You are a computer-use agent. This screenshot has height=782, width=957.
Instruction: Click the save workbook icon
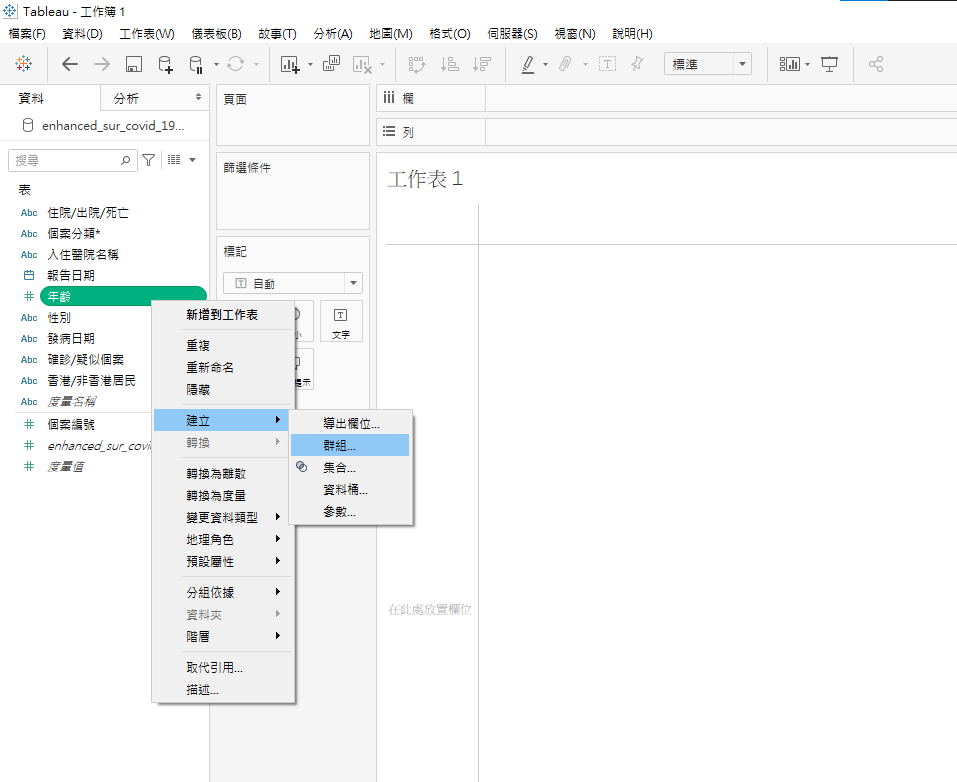(x=133, y=64)
